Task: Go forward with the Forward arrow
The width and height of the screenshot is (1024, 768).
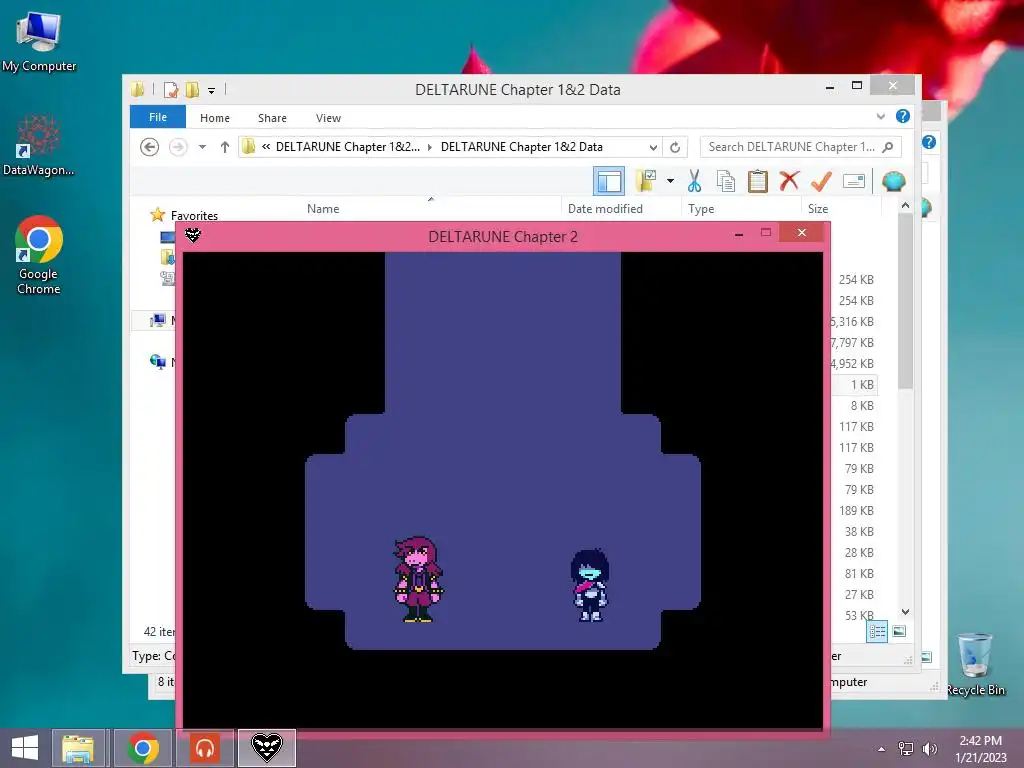Action: (178, 147)
